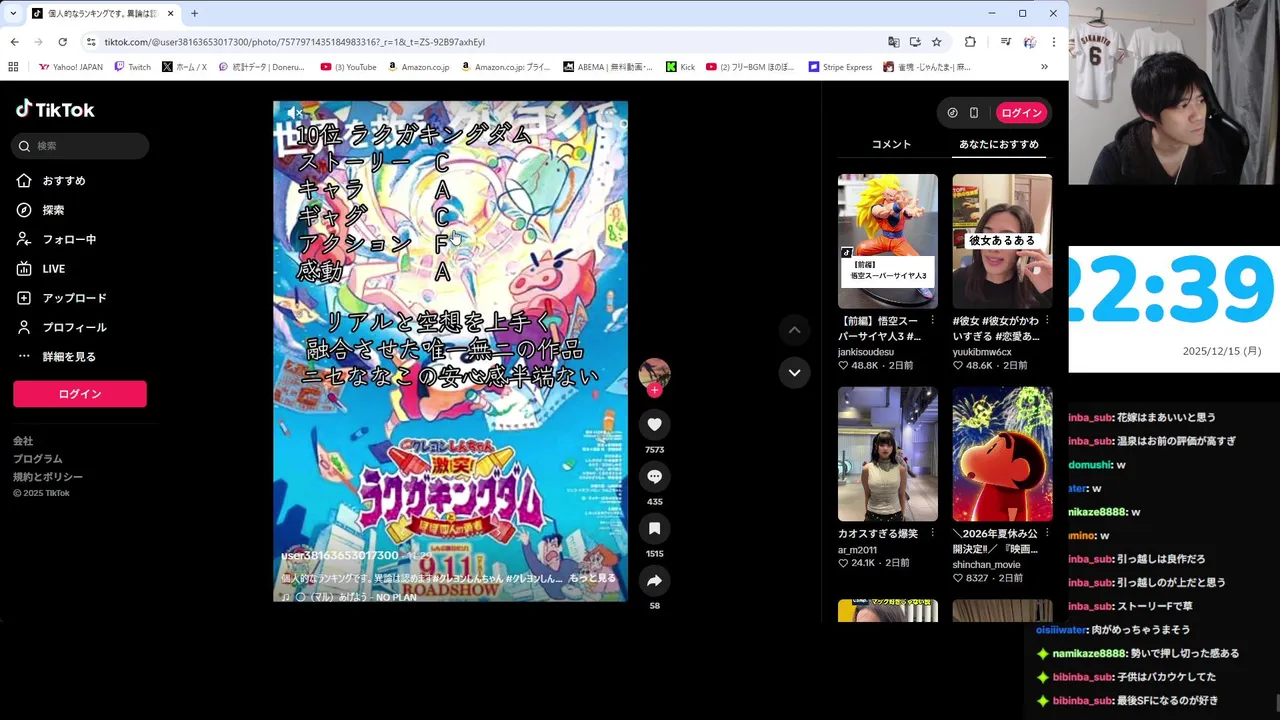Screen dimensions: 1280x720
Task: Open the ar_m2011 username
Action: point(857,550)
